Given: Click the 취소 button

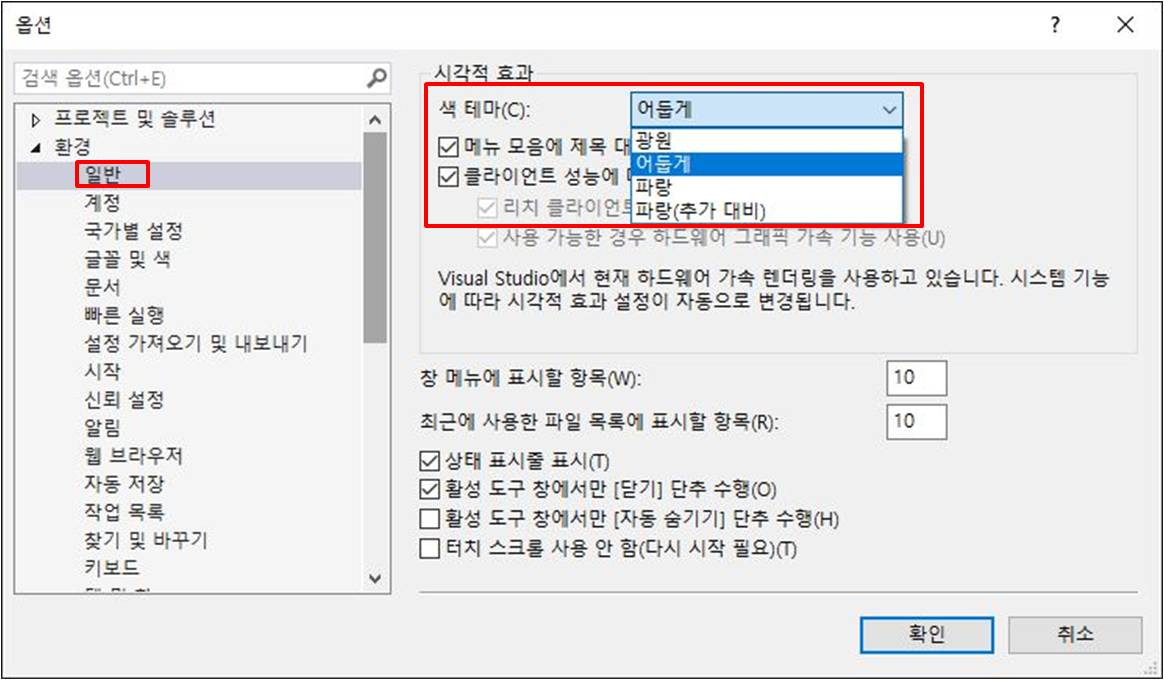Looking at the screenshot, I should (1075, 635).
